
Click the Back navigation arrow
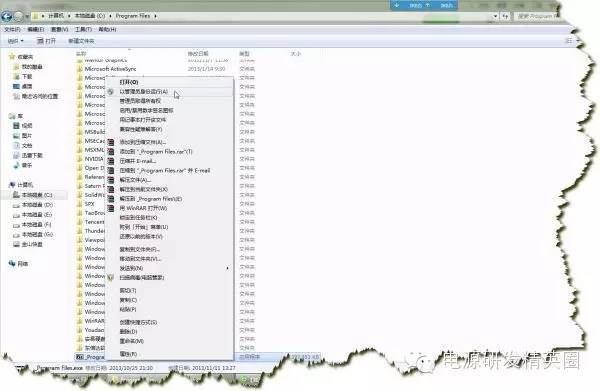7,16
